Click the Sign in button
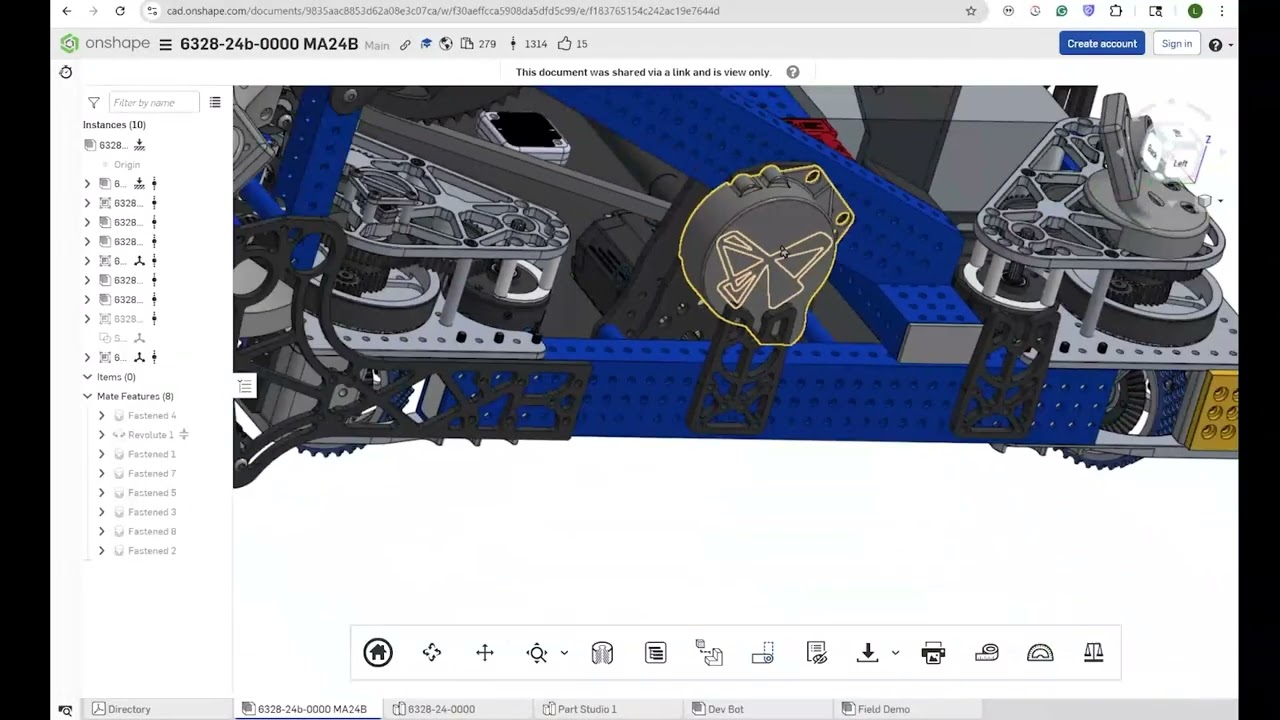 tap(1177, 44)
